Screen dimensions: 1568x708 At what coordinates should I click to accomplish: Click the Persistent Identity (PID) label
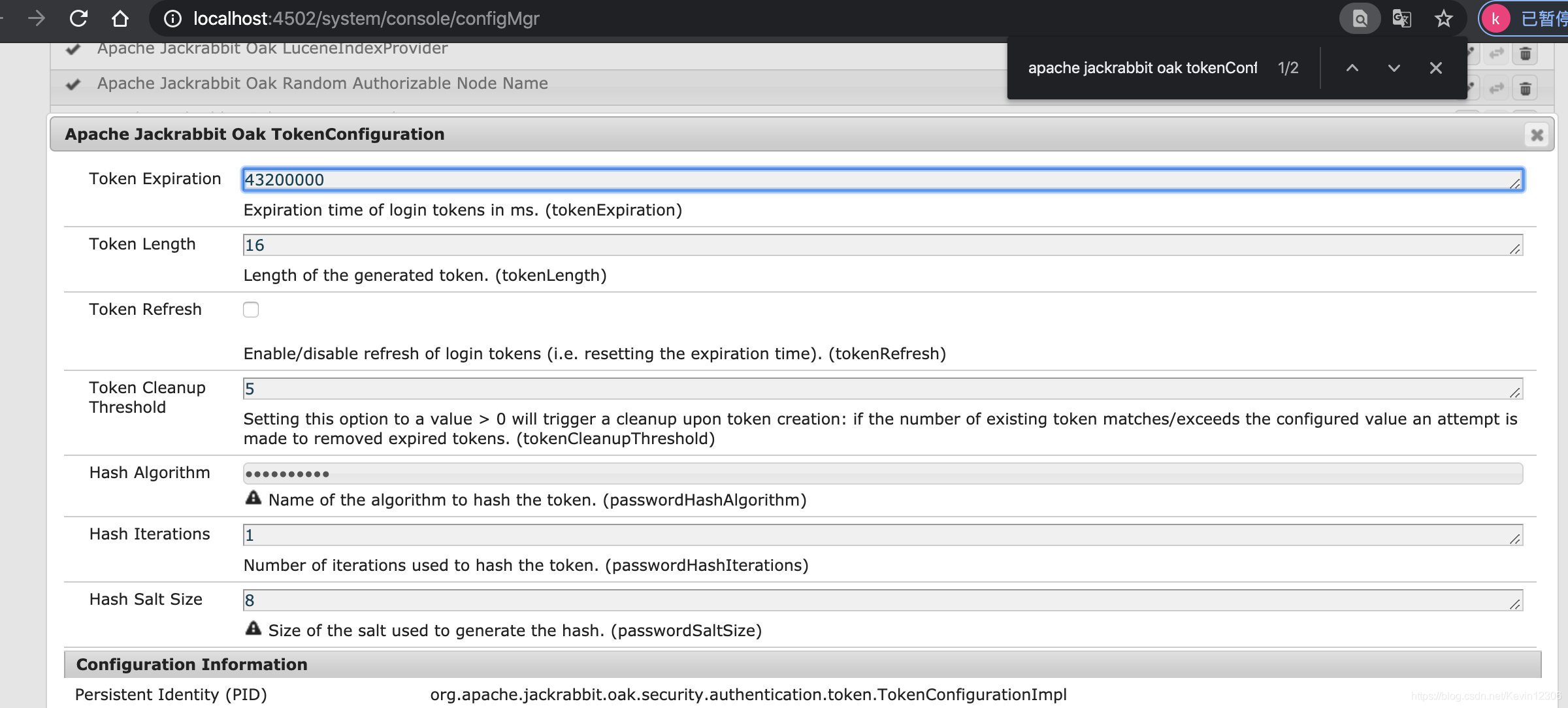(171, 694)
